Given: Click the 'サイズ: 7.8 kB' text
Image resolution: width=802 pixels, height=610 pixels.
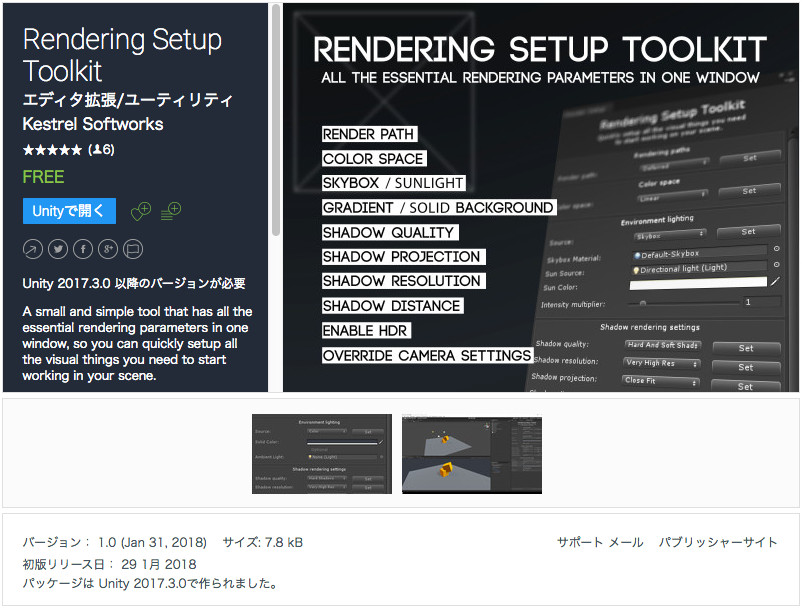Looking at the screenshot, I should [262, 543].
